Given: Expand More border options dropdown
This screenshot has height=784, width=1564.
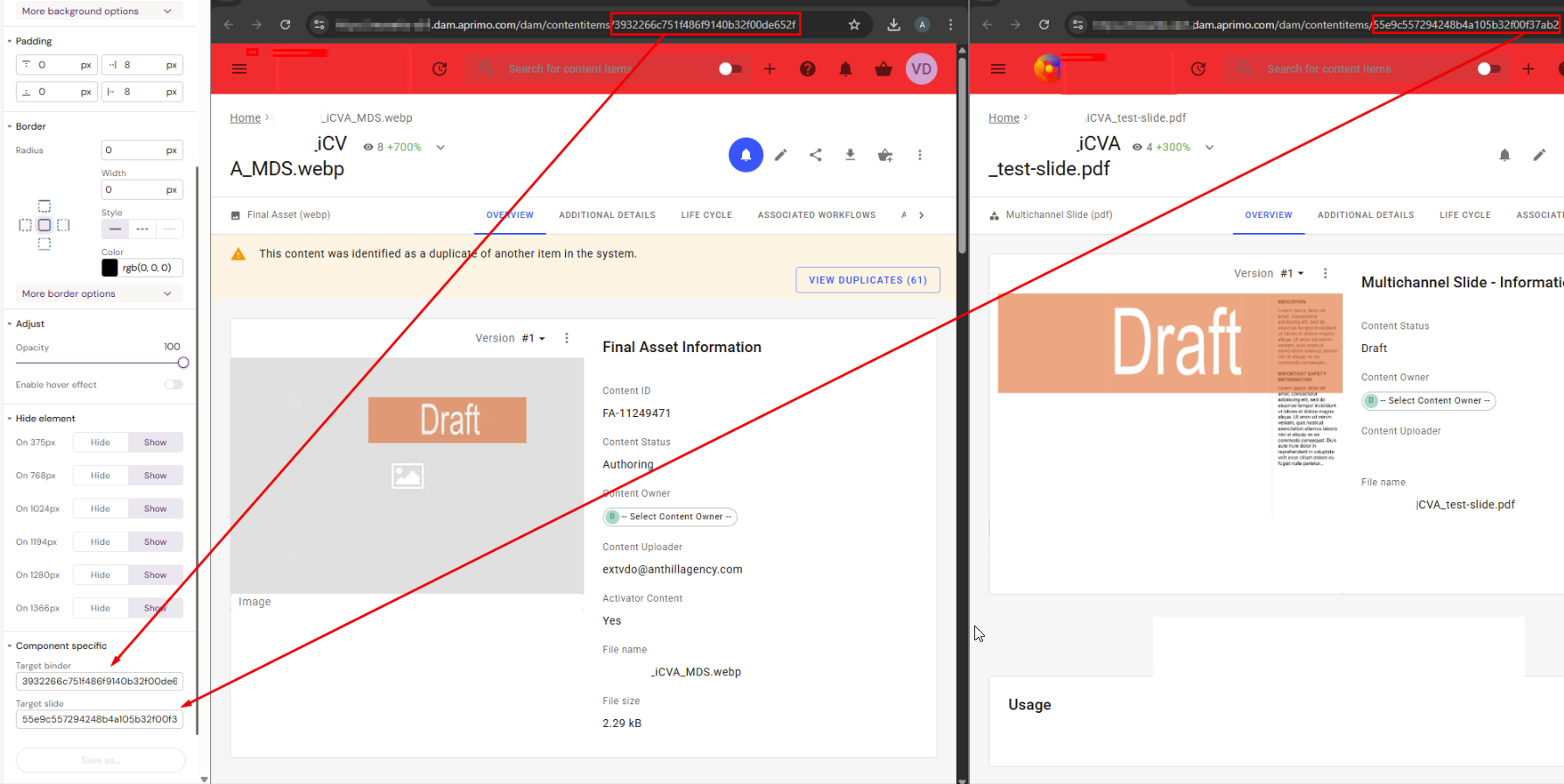Looking at the screenshot, I should (98, 293).
